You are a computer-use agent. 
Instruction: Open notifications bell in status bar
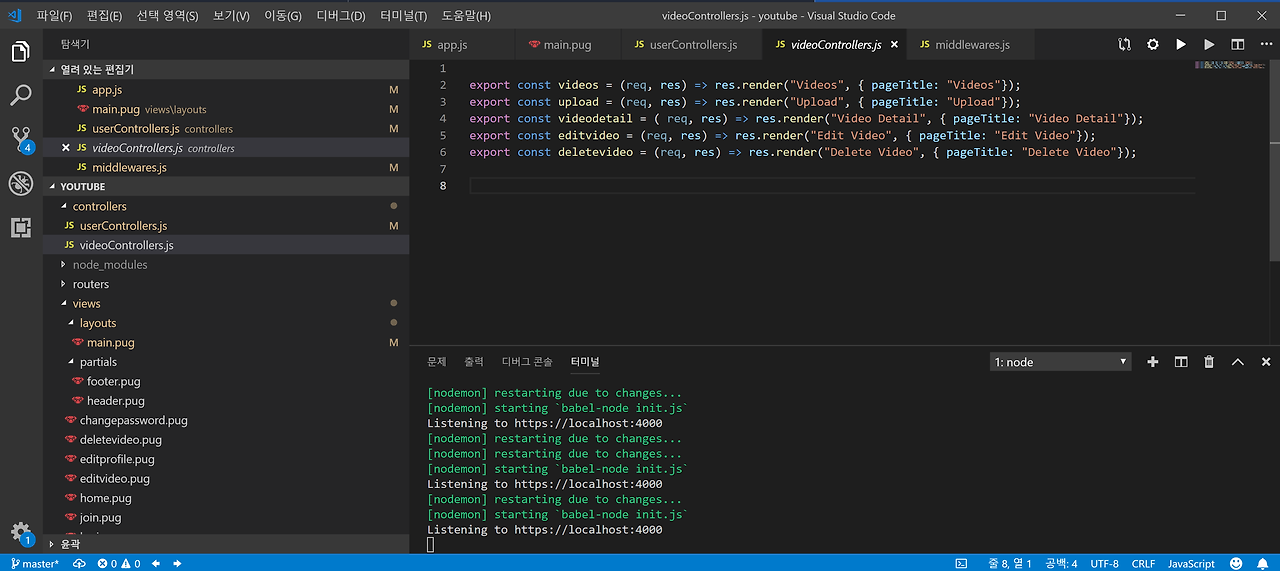click(x=1262, y=564)
